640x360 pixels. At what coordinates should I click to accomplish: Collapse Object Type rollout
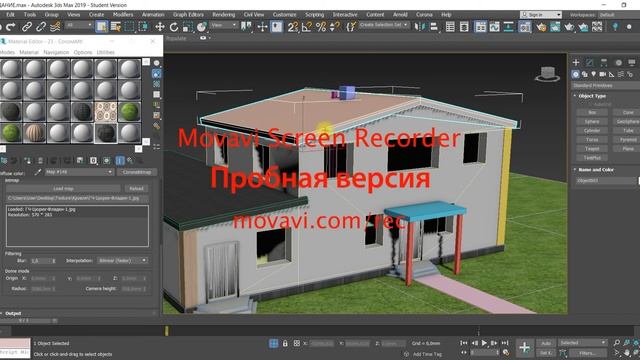(x=592, y=96)
